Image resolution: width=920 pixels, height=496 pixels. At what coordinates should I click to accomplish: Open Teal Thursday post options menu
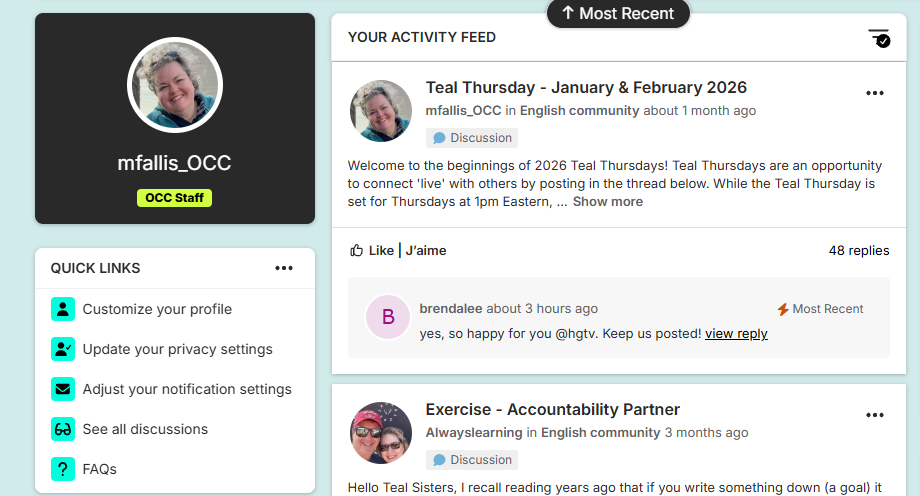(875, 93)
